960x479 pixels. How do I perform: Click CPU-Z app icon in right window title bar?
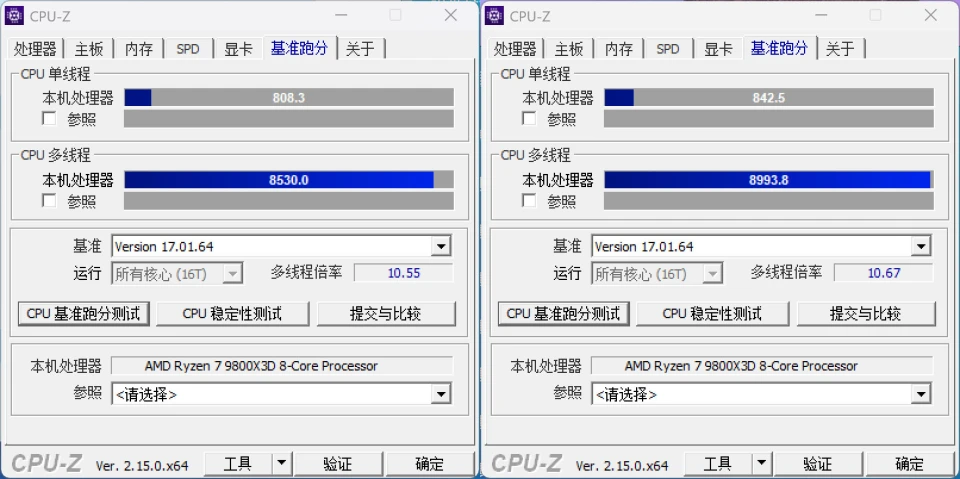pos(495,15)
